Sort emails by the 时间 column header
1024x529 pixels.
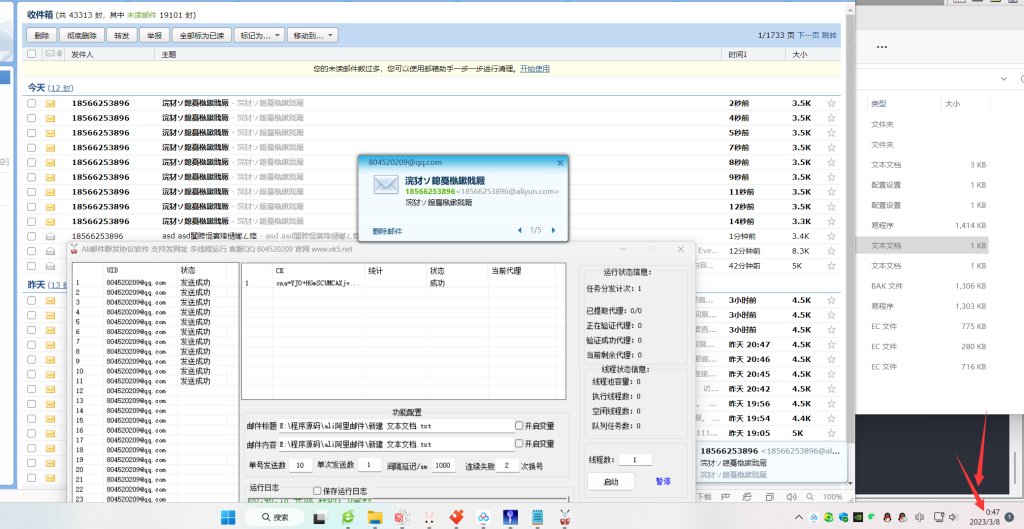[x=738, y=54]
